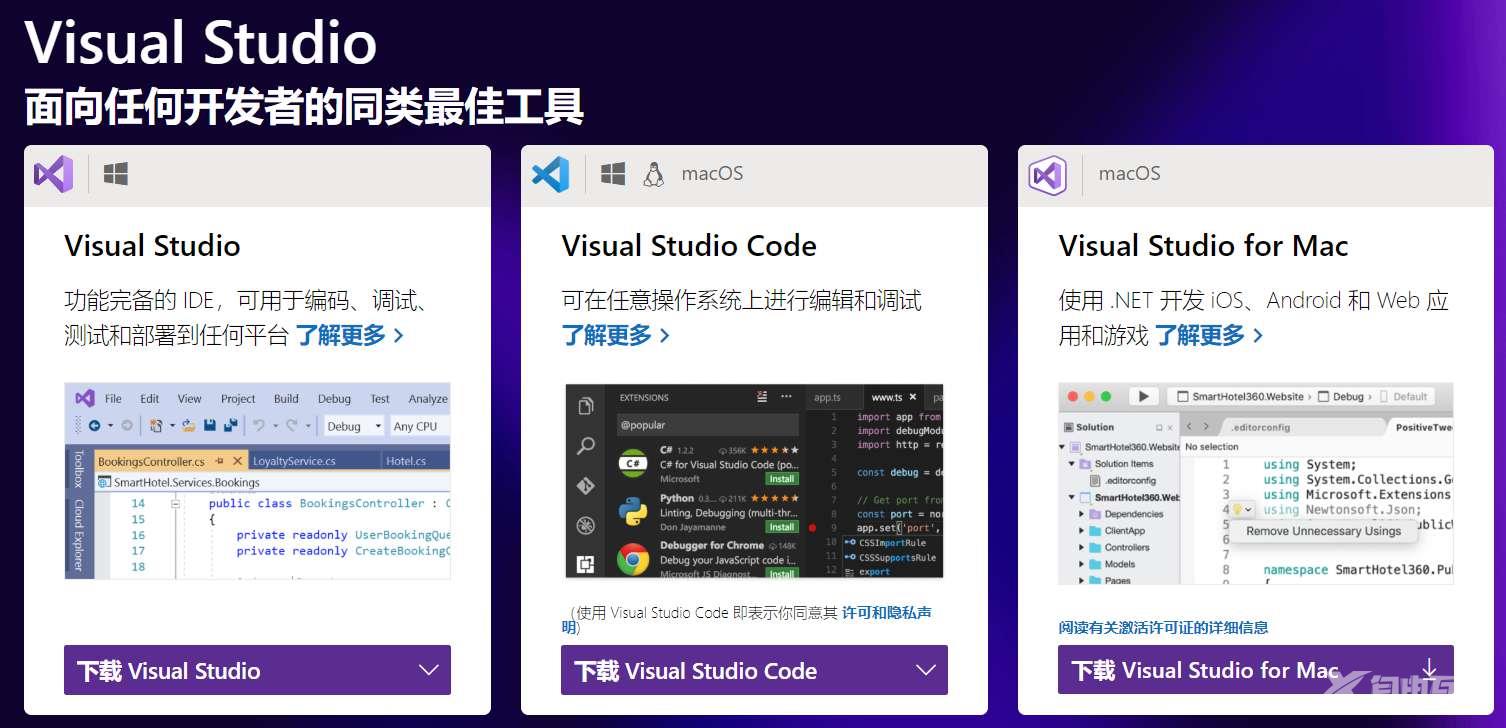Screen dimensions: 1506x728
Task: Click the quick-fix lightbulb in the Mac editor
Action: 1237,510
